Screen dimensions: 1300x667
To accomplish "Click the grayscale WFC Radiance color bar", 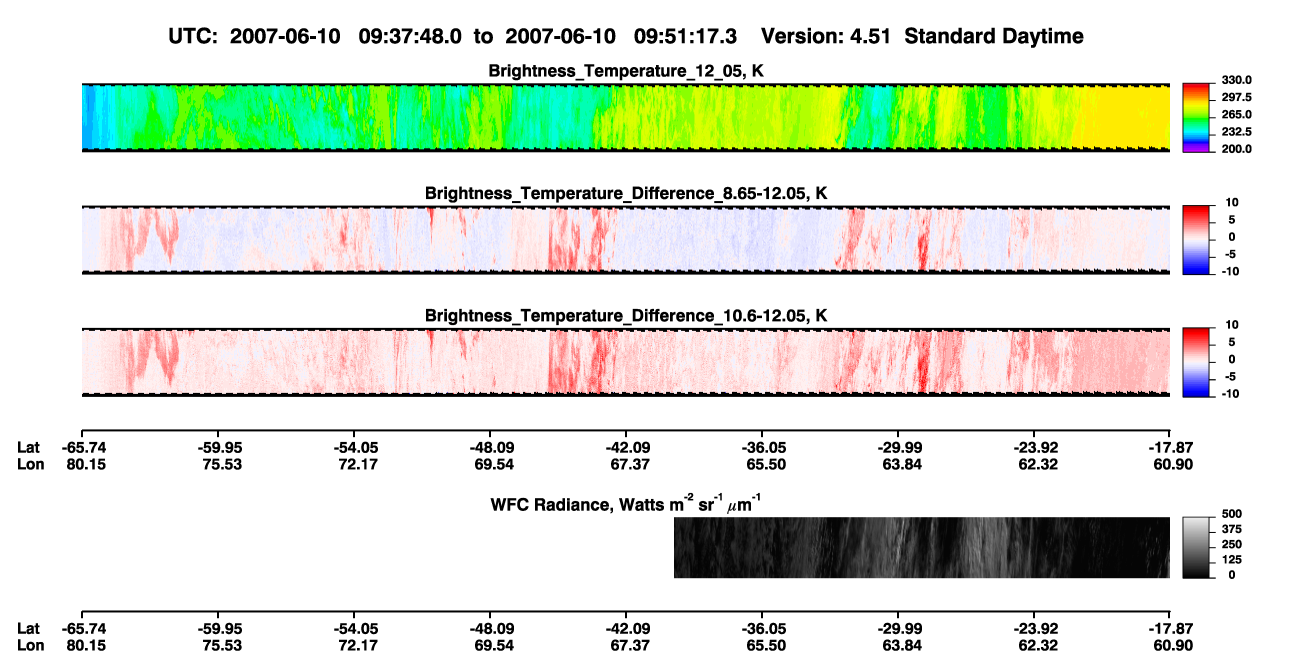I will 1197,547.
